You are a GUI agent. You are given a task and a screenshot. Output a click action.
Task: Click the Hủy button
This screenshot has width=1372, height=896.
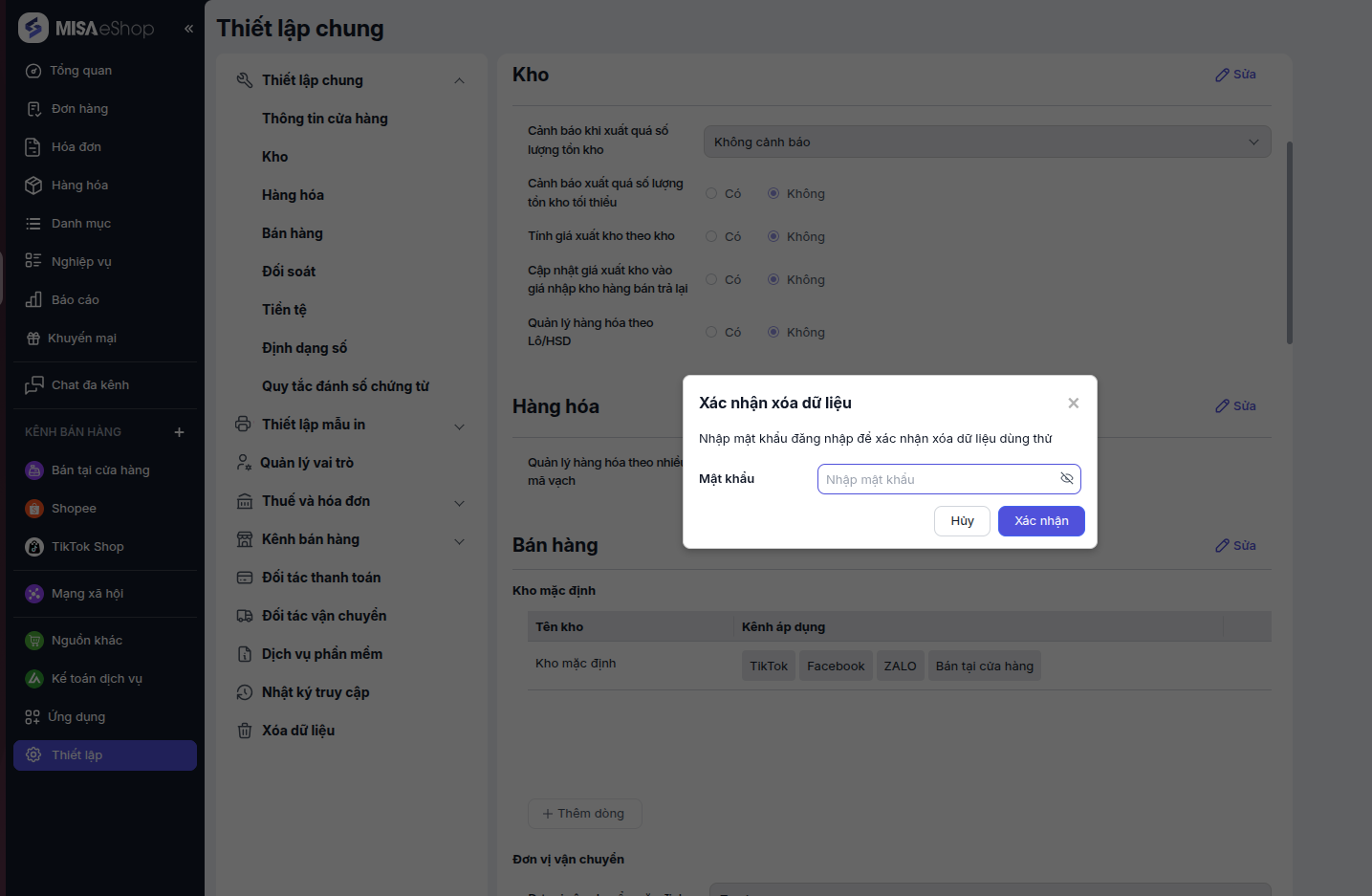[x=962, y=521]
